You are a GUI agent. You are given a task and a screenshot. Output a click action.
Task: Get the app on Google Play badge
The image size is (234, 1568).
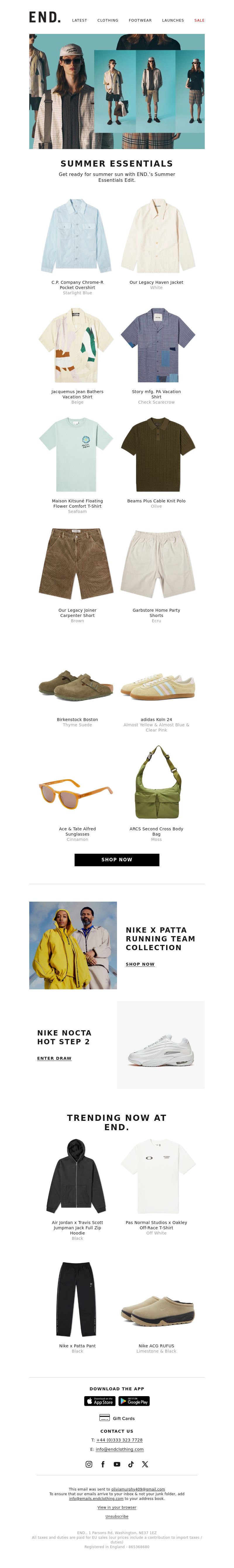134,1401
